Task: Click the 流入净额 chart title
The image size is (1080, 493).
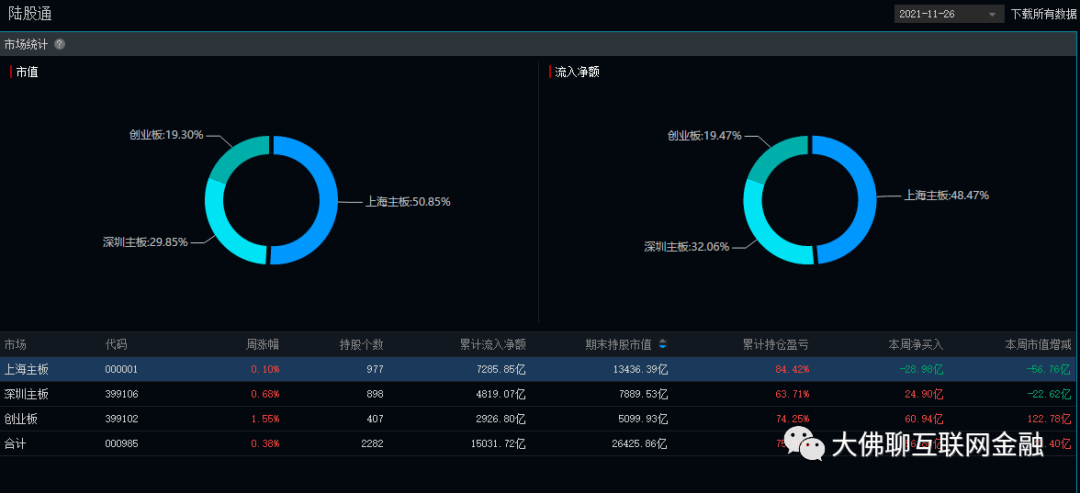Action: pos(577,72)
